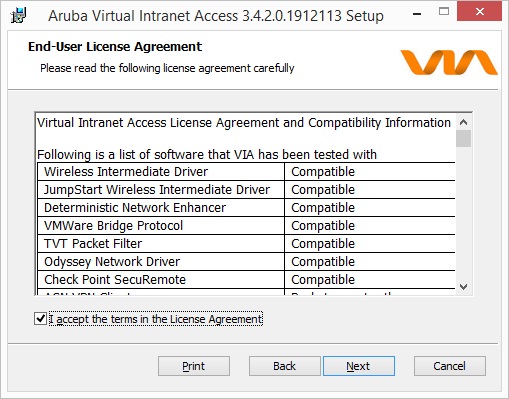Screen dimensions: 509x399
Task: Click the license scroll down arrow
Action: point(463,287)
